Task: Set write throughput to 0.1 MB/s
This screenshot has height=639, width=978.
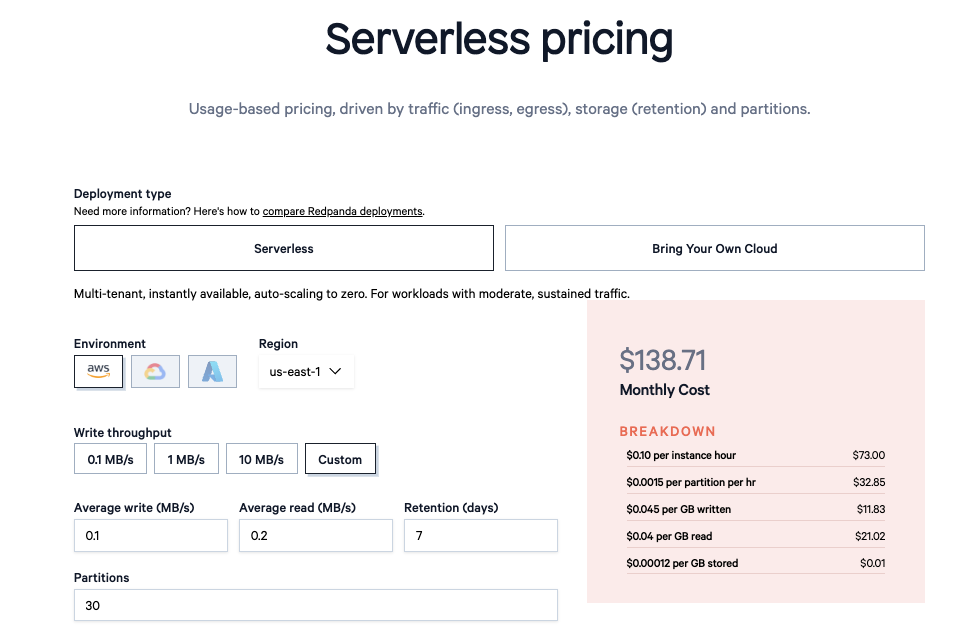Action: pyautogui.click(x=110, y=459)
